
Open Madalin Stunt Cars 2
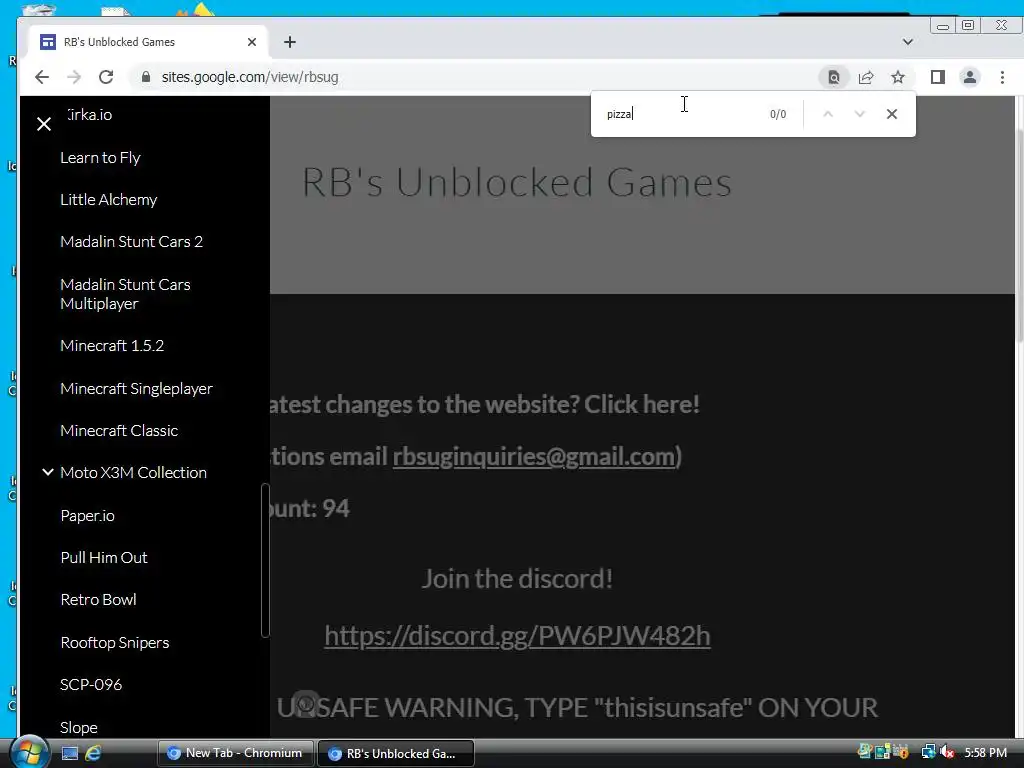click(131, 242)
